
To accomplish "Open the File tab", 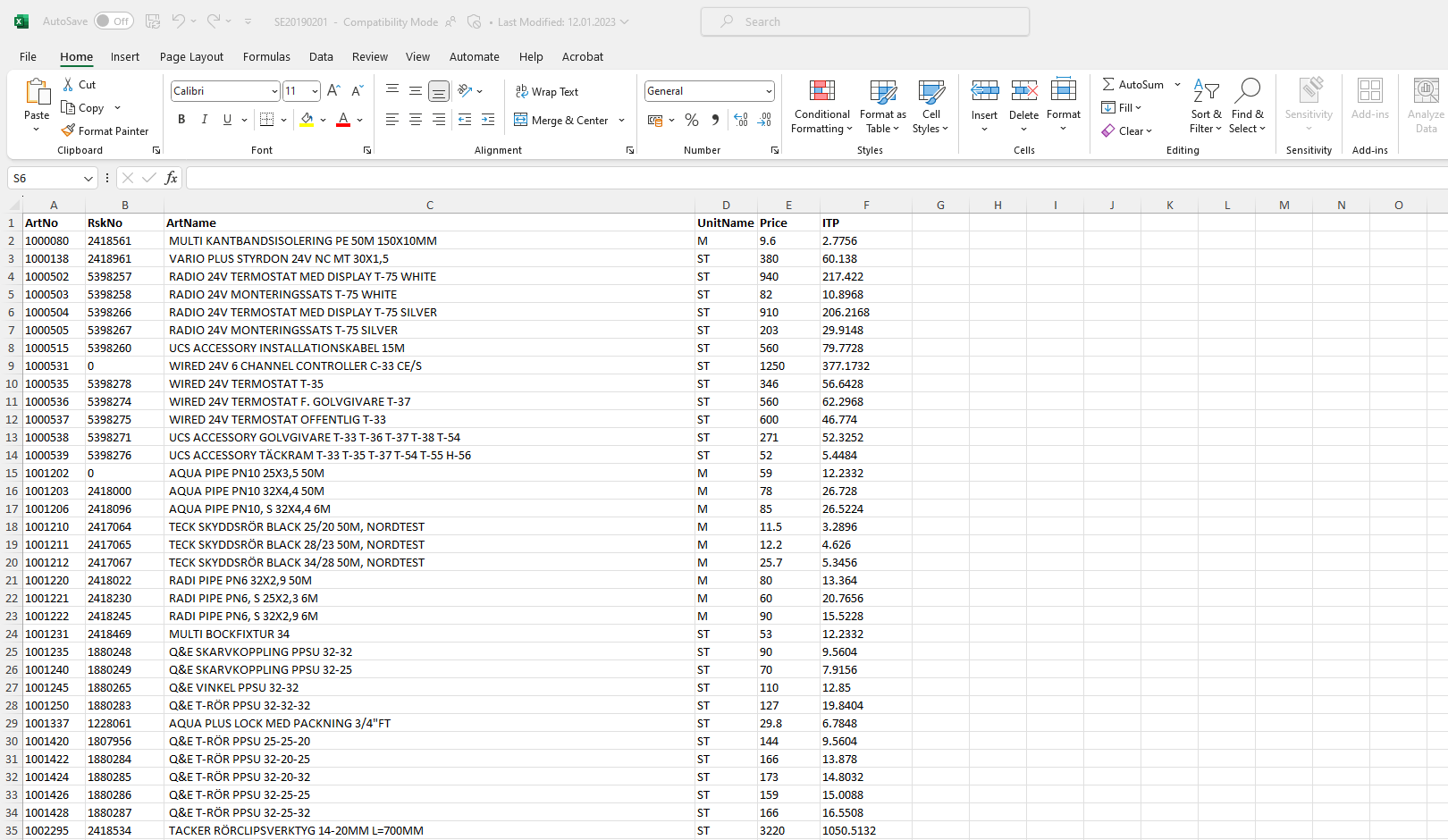I will (28, 56).
